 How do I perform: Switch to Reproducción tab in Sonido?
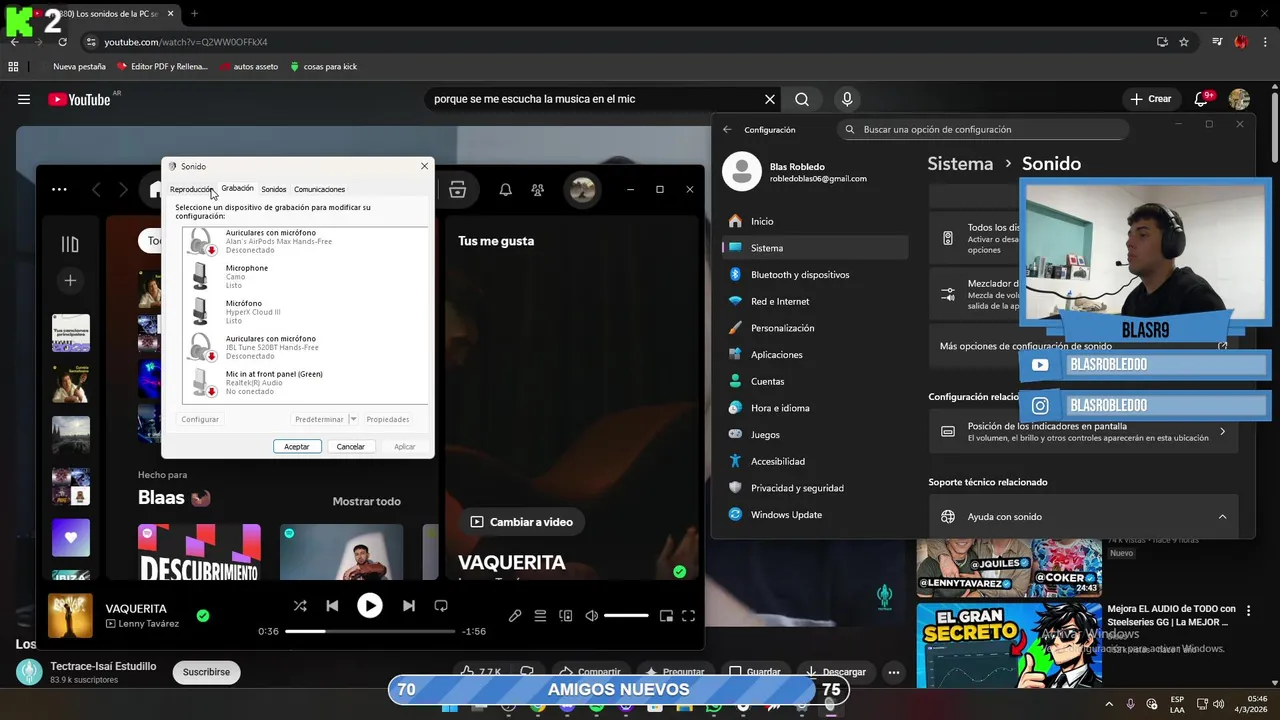point(191,189)
